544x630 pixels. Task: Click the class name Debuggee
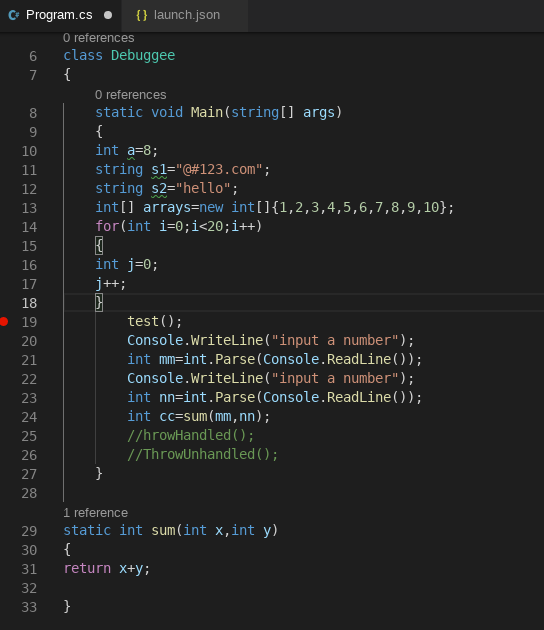143,55
